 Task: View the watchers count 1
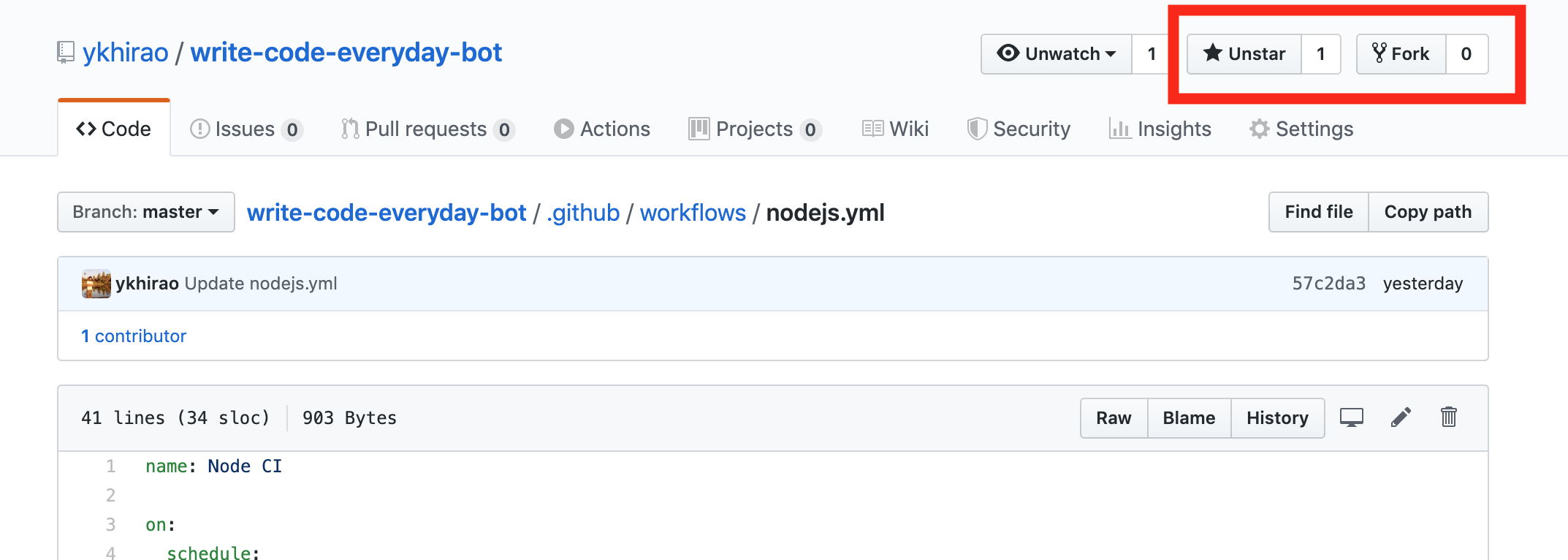[1152, 53]
